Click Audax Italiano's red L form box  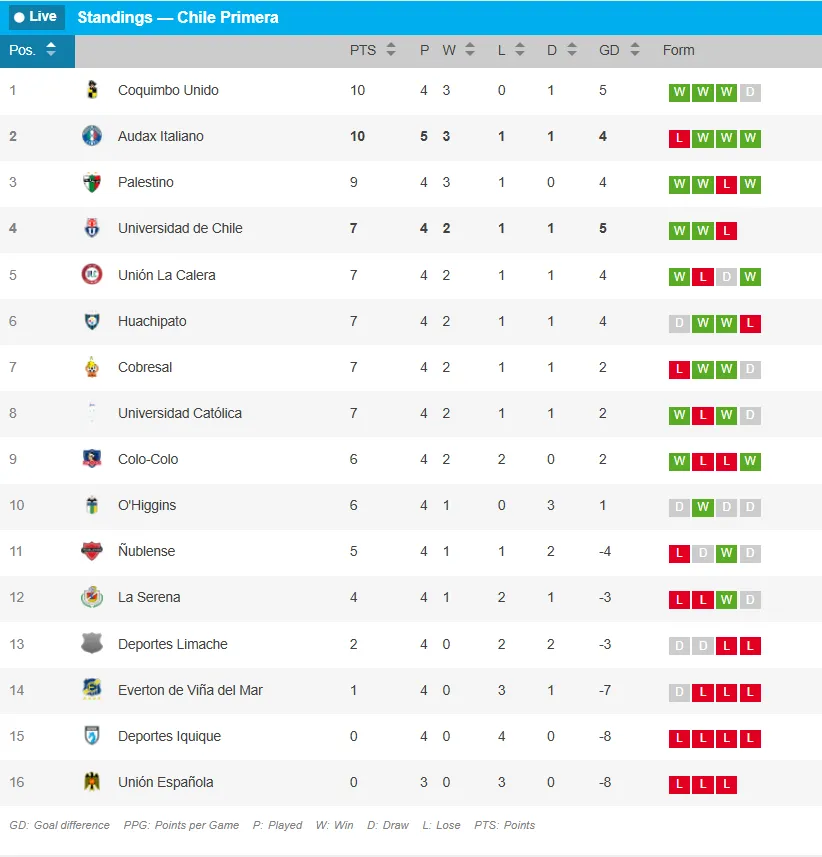pos(679,138)
